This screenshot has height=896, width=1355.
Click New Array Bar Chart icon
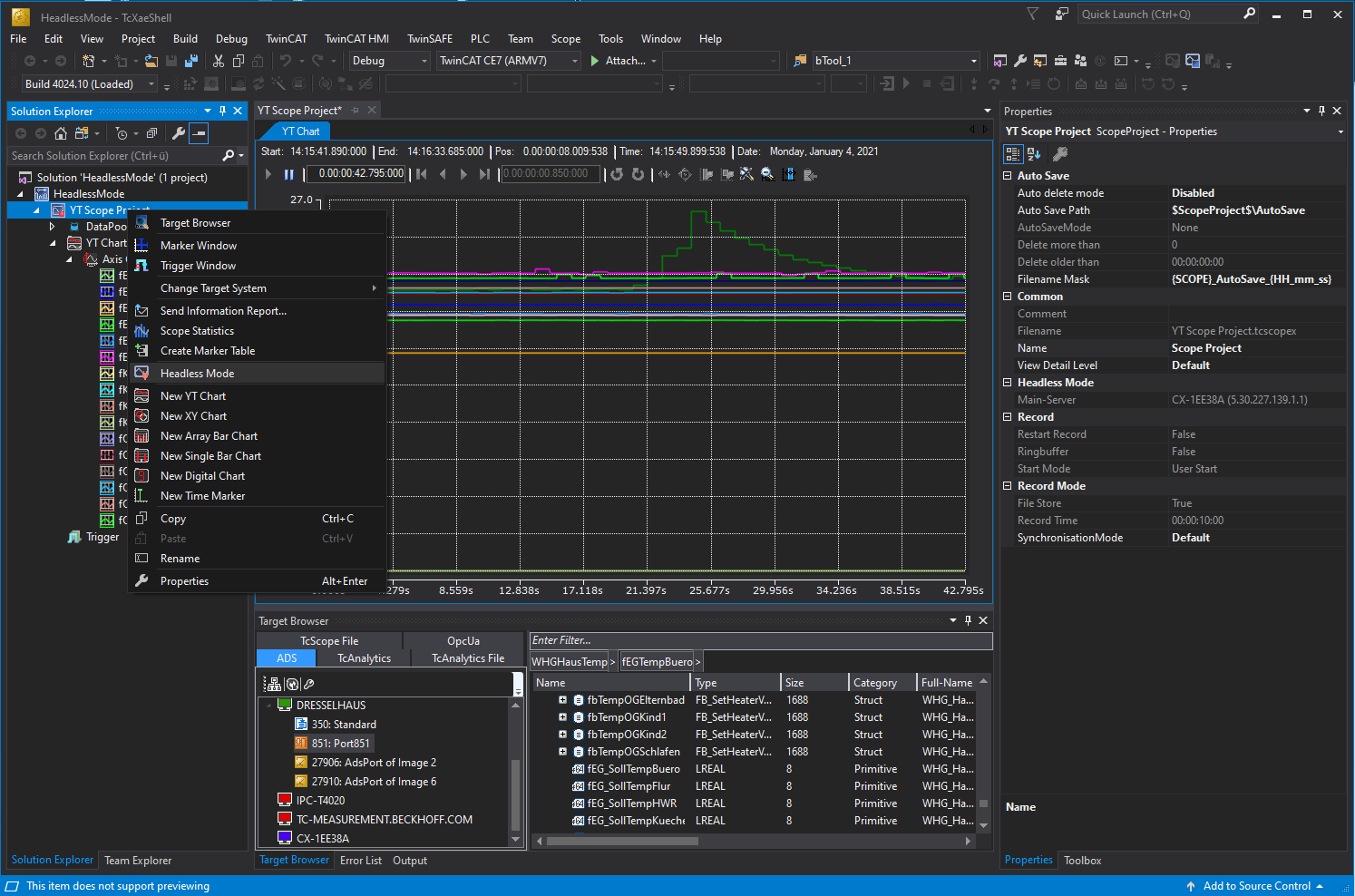pos(141,436)
